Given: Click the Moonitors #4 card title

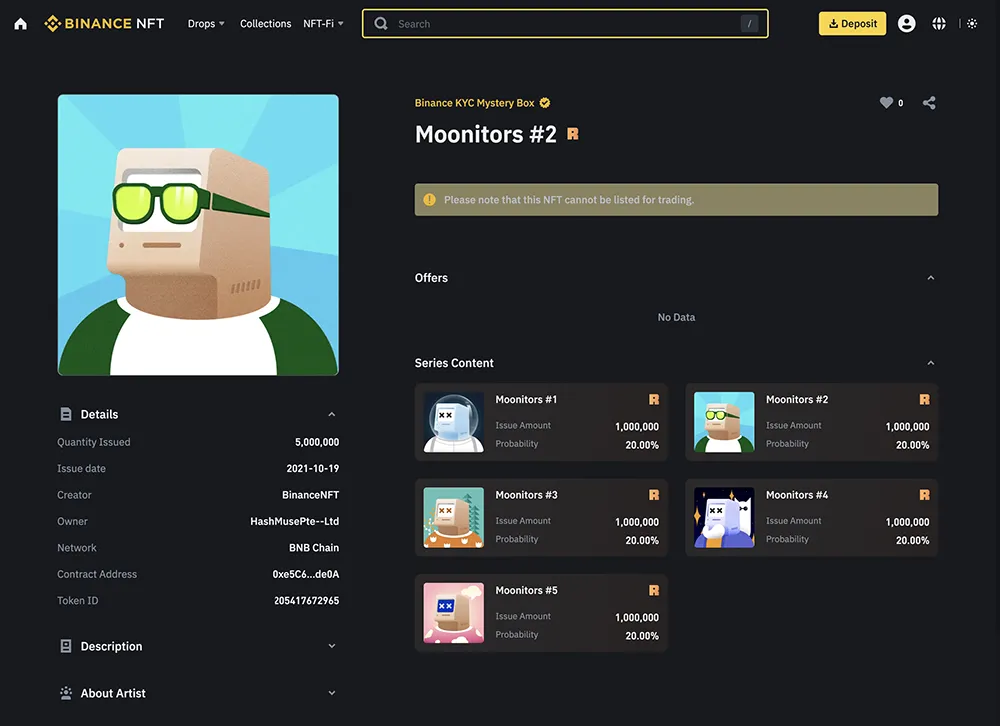Looking at the screenshot, I should point(797,495).
